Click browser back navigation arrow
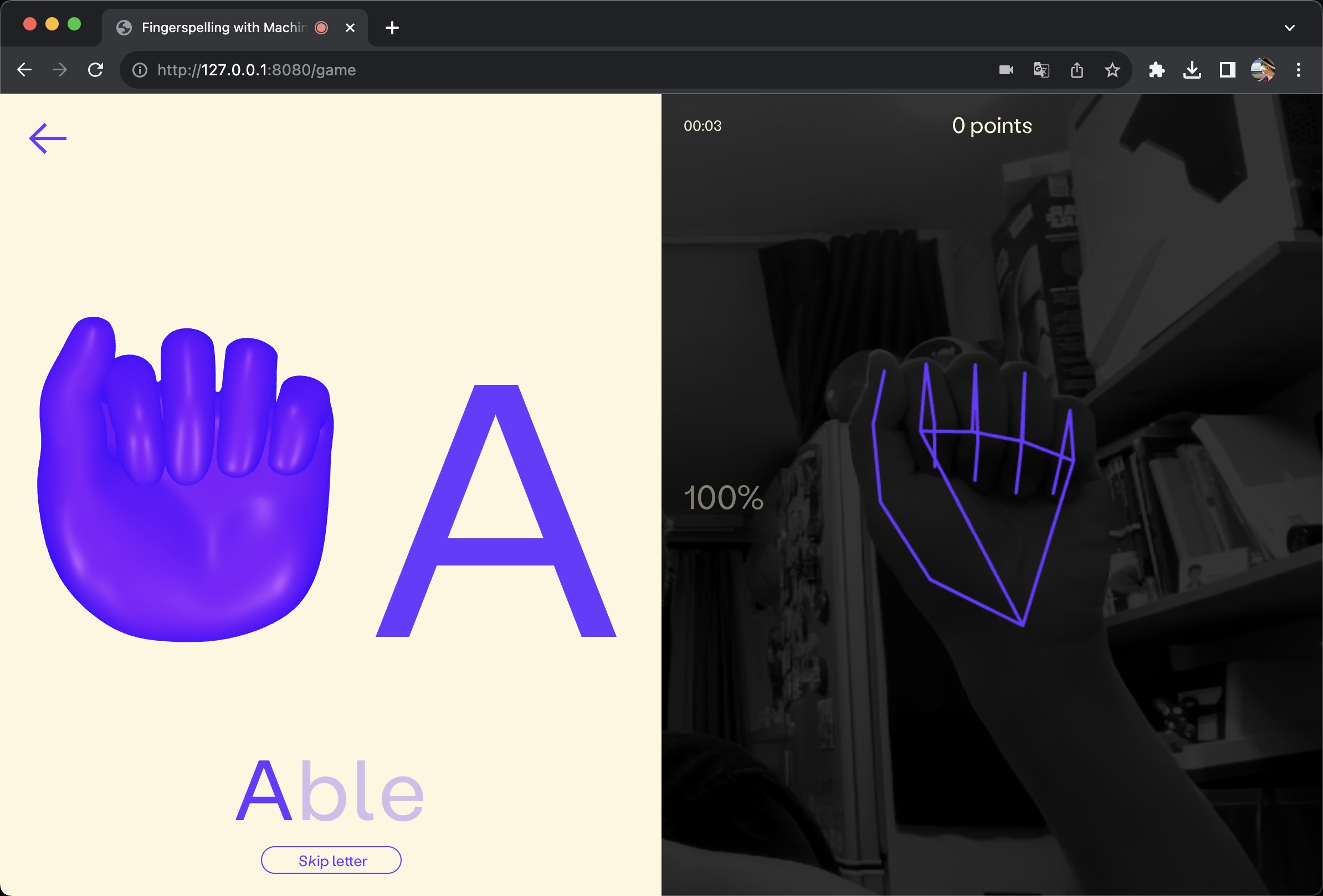 [24, 70]
